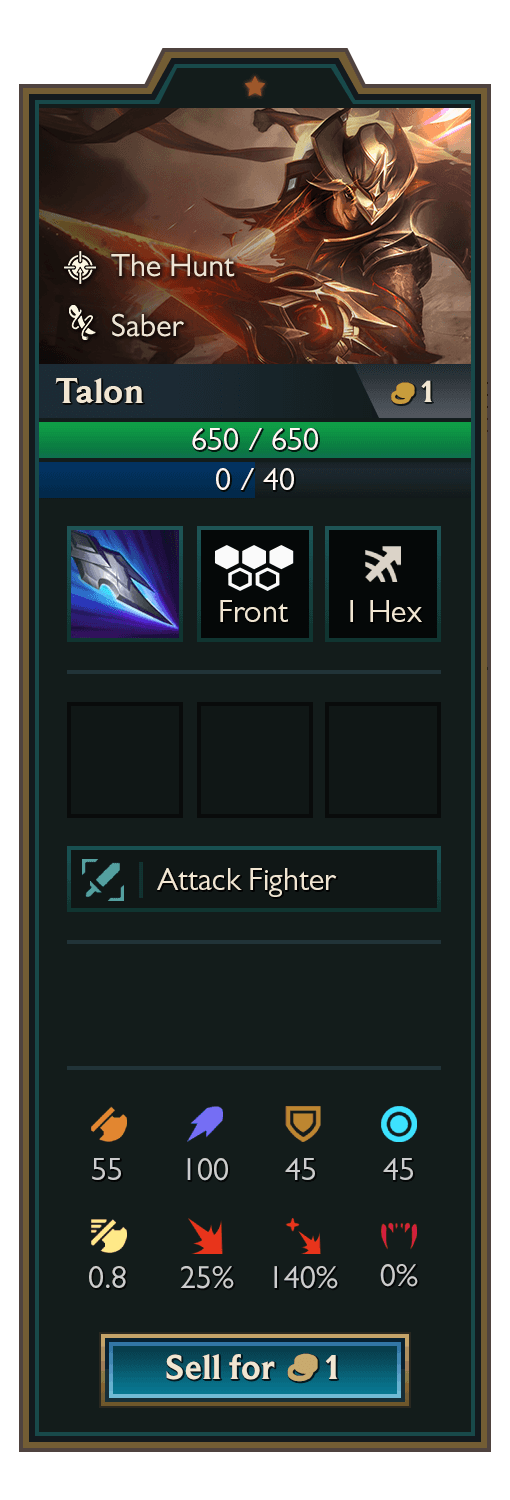This screenshot has height=1500, width=510.
Task: Click the first empty item slot
Action: click(x=125, y=760)
